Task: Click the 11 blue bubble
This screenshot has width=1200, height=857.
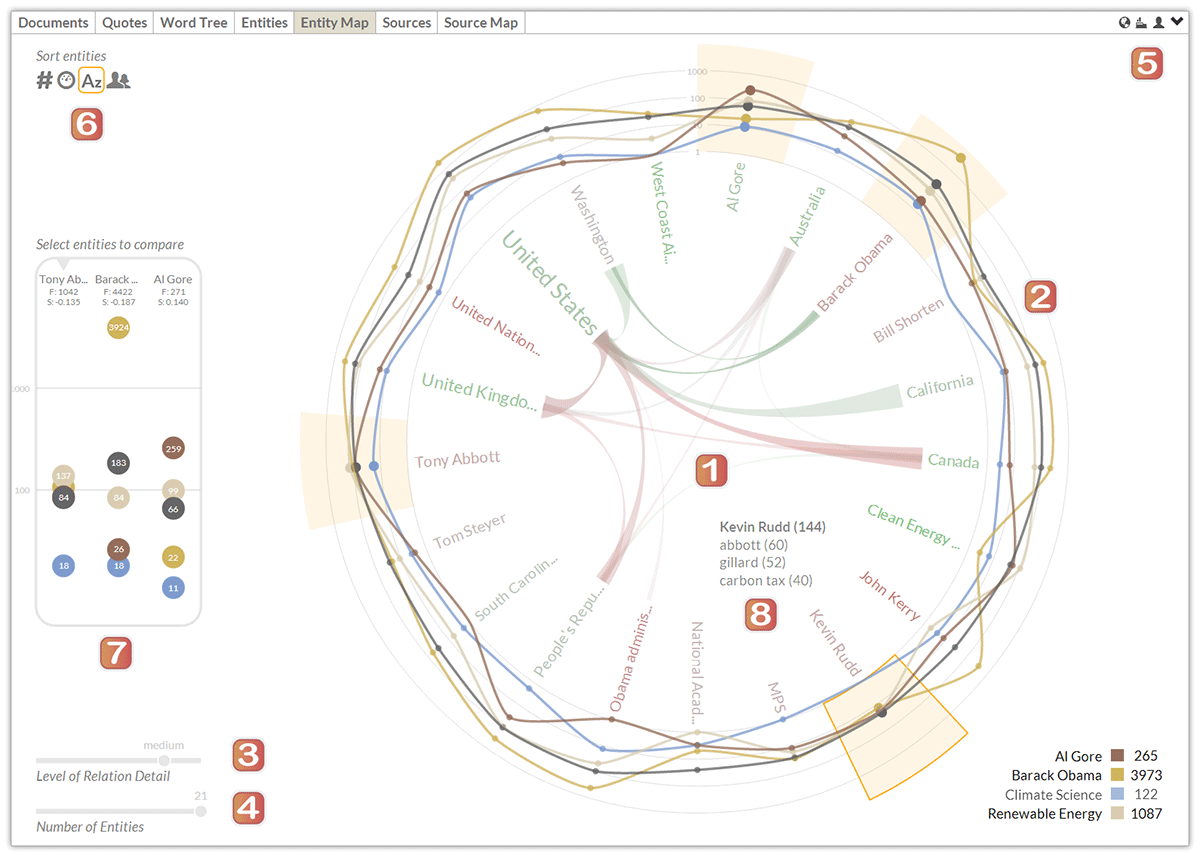Action: pyautogui.click(x=173, y=588)
